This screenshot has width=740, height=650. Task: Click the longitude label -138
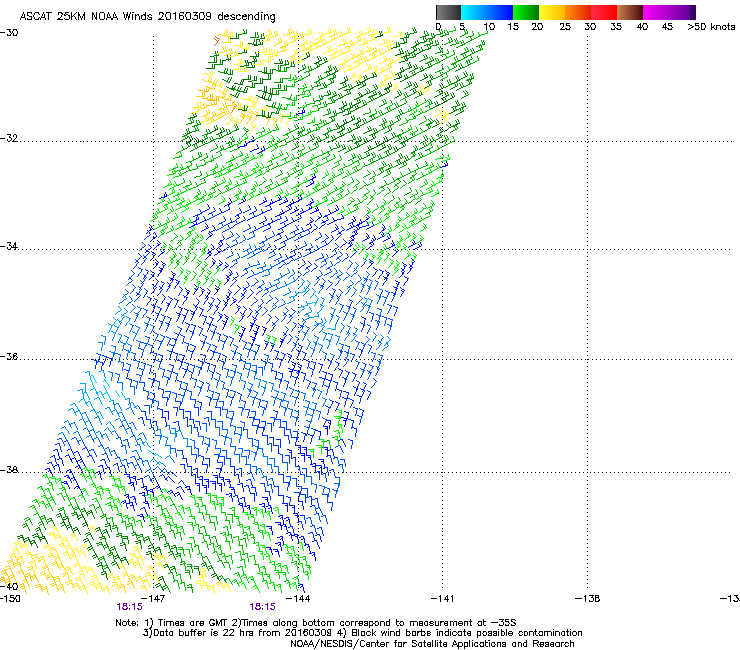(x=588, y=599)
